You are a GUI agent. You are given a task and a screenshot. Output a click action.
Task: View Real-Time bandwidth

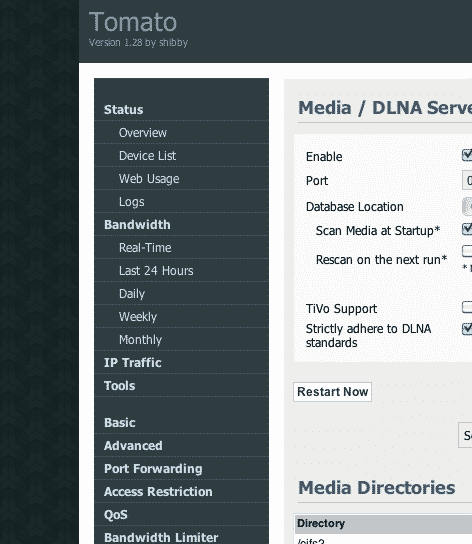point(145,248)
